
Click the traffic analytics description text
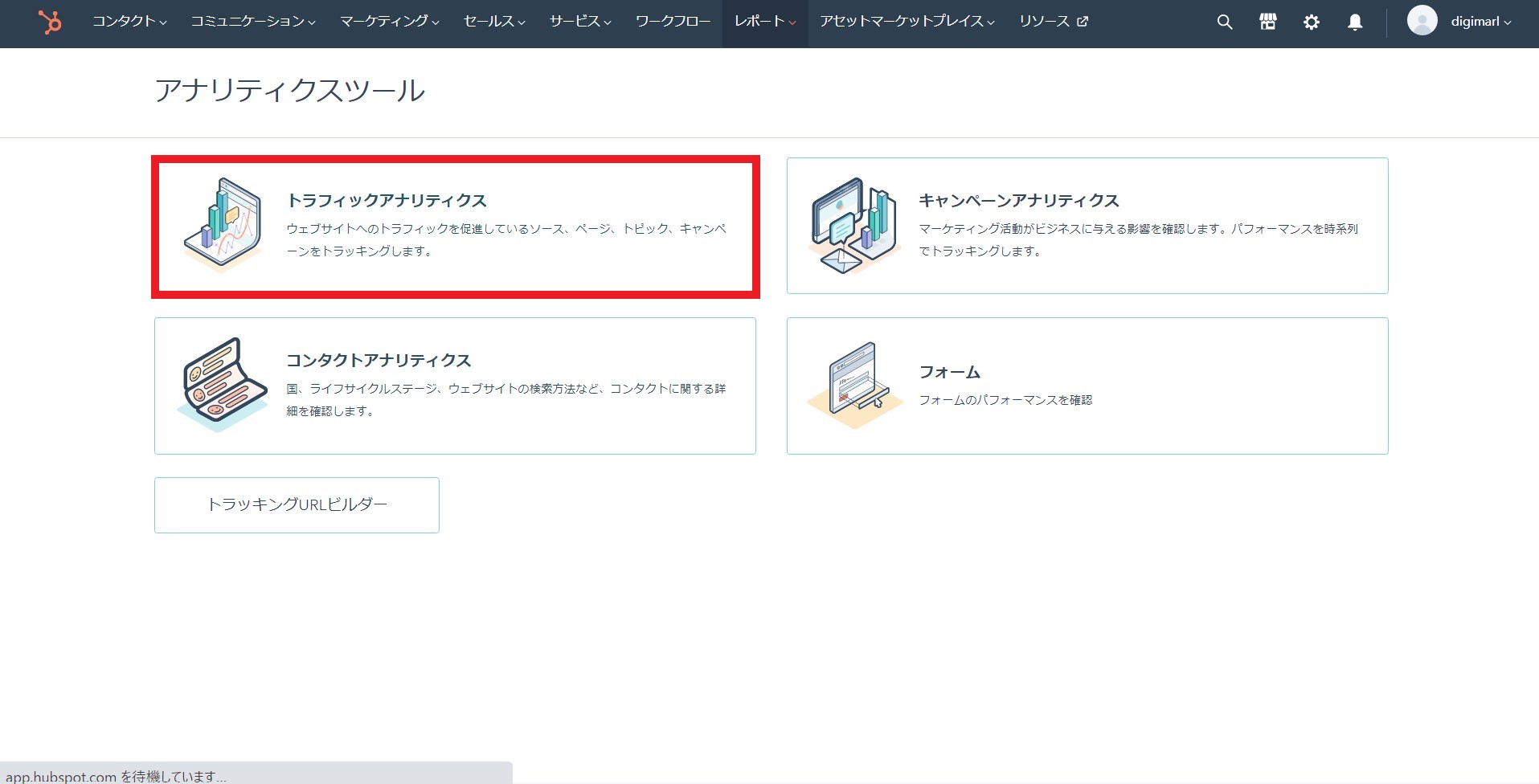coord(506,239)
